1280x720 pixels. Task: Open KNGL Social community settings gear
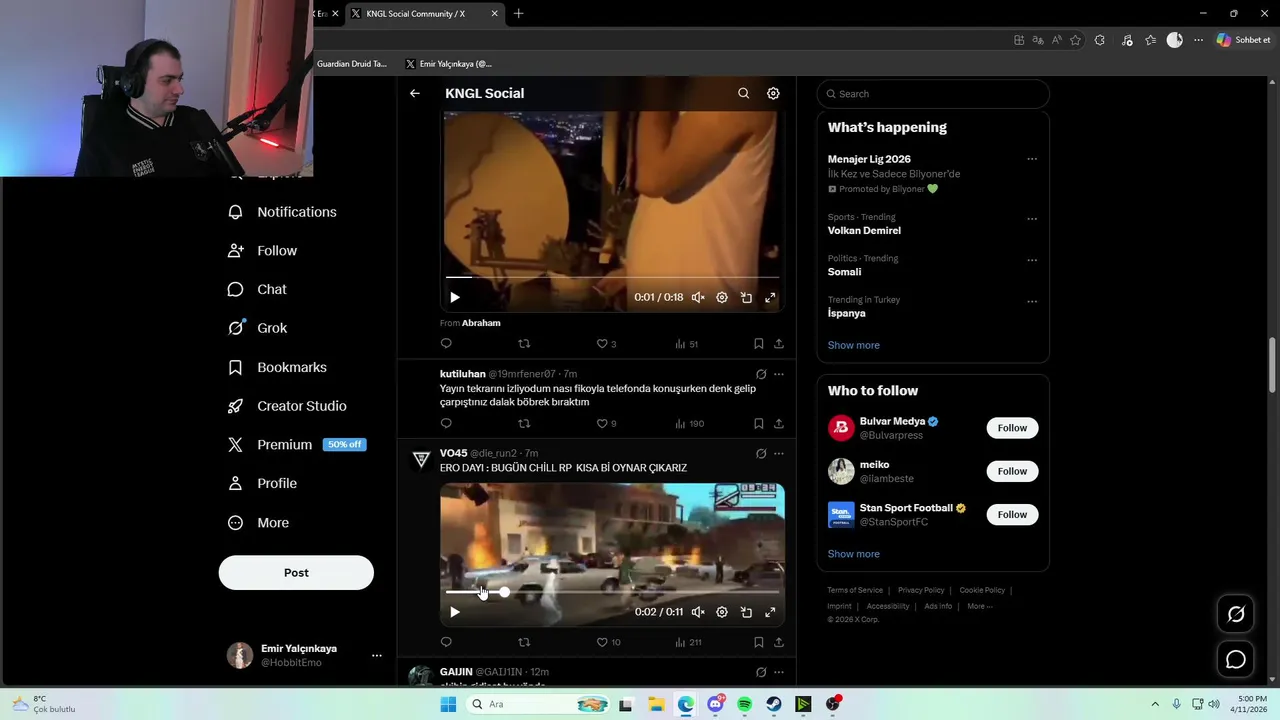click(773, 93)
